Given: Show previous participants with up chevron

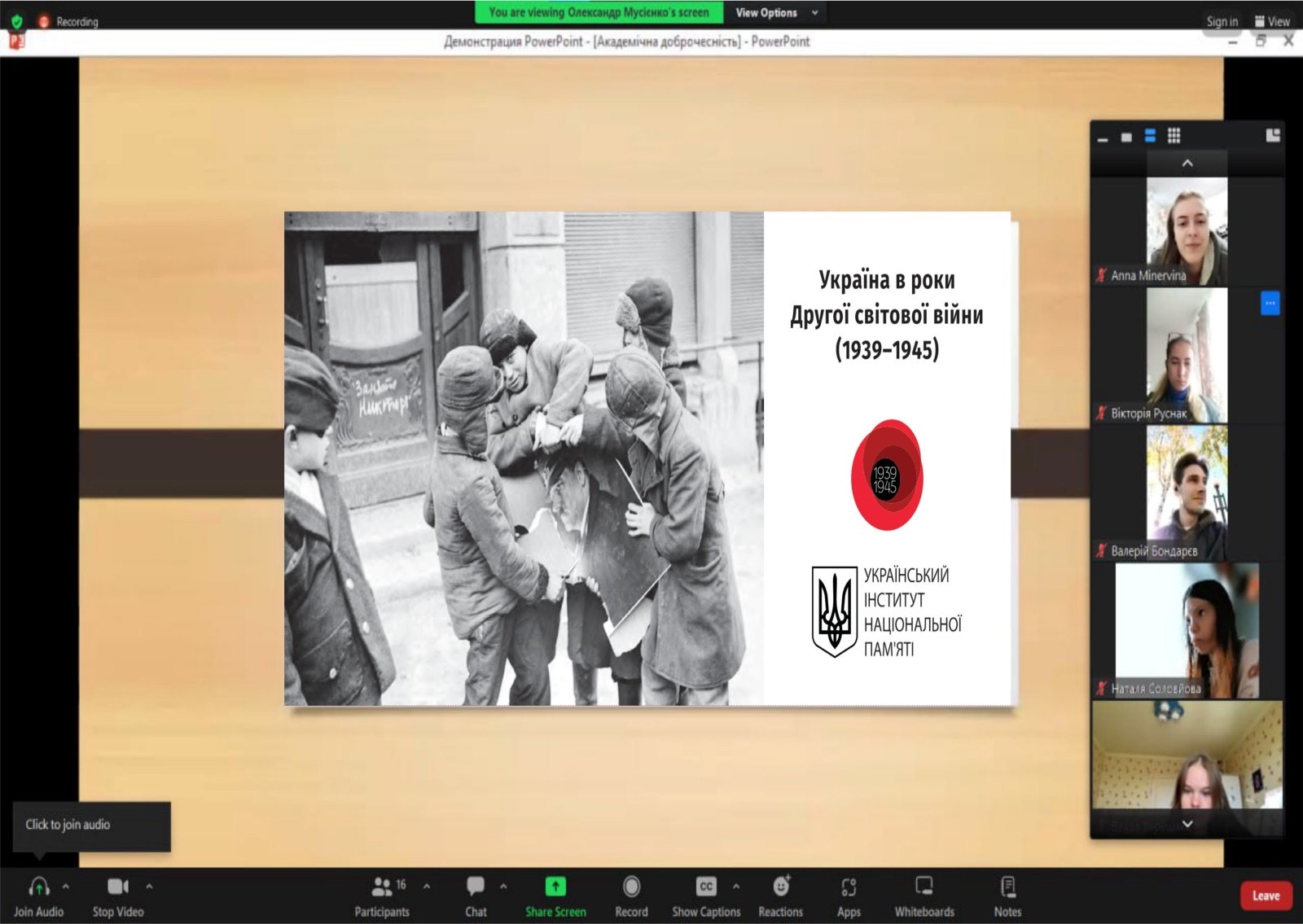Looking at the screenshot, I should (x=1187, y=163).
